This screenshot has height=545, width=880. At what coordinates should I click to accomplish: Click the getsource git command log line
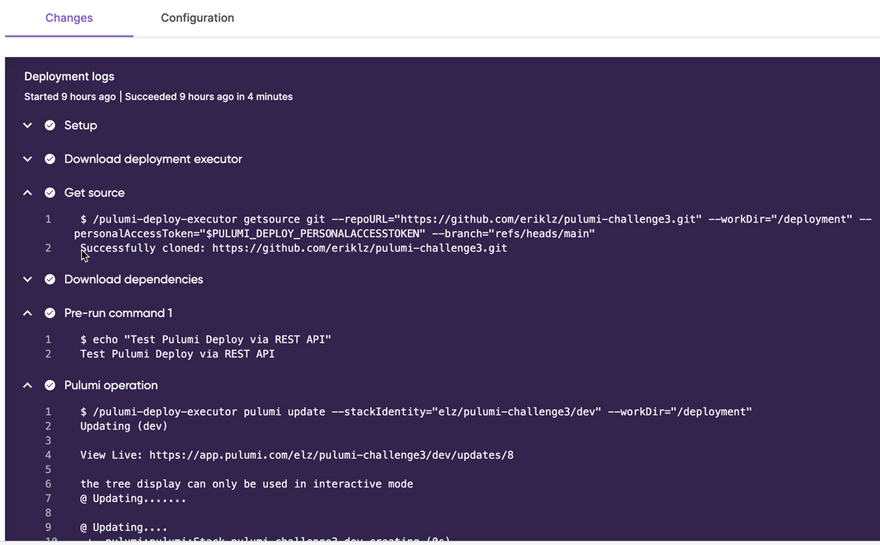476,219
